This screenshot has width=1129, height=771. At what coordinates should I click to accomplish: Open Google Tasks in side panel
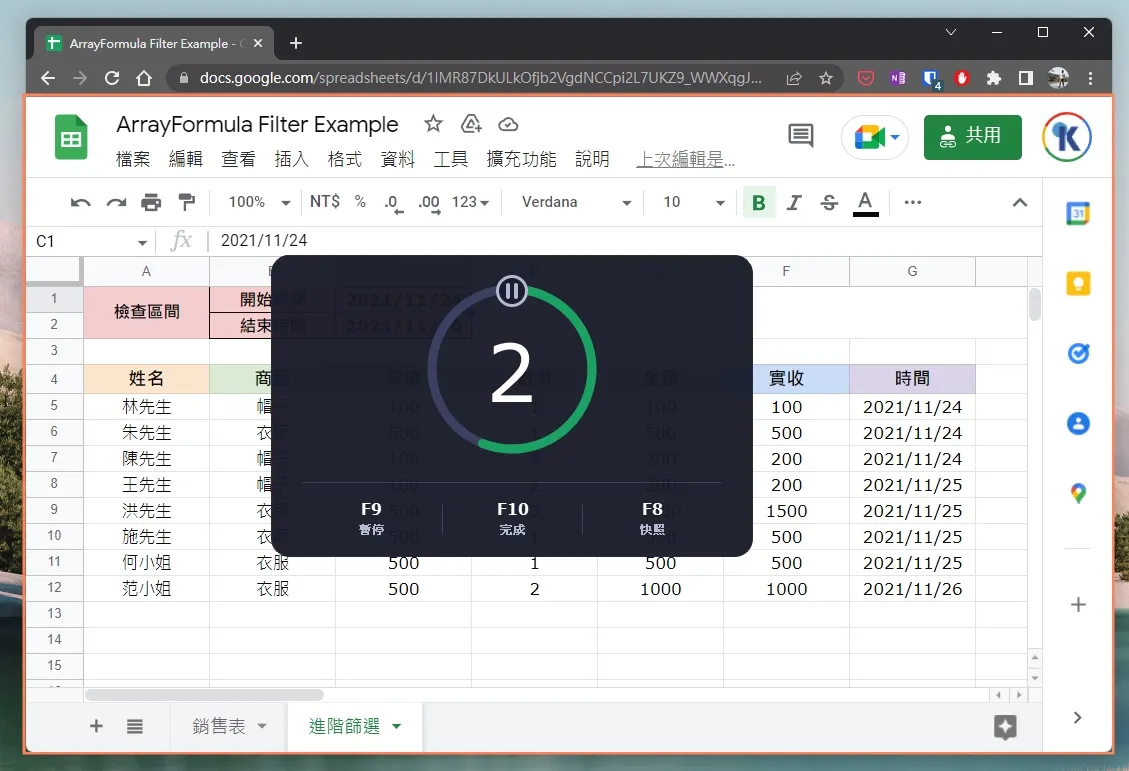(x=1078, y=353)
